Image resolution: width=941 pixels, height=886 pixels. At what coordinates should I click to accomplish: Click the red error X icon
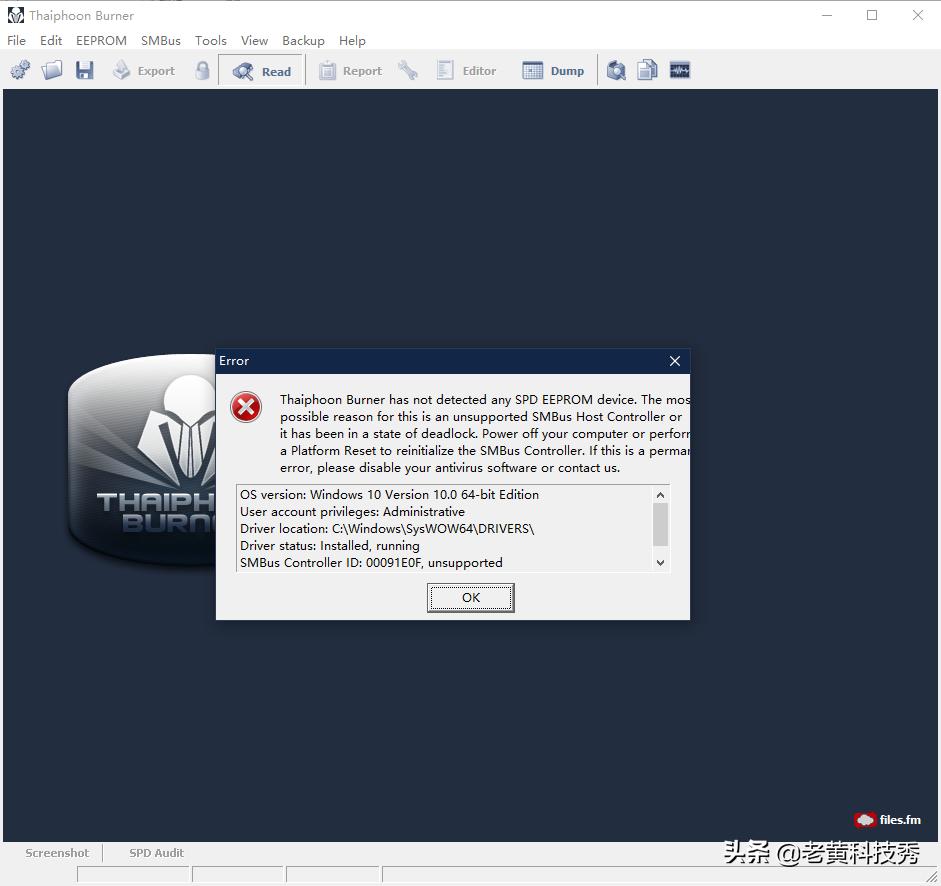(x=246, y=408)
